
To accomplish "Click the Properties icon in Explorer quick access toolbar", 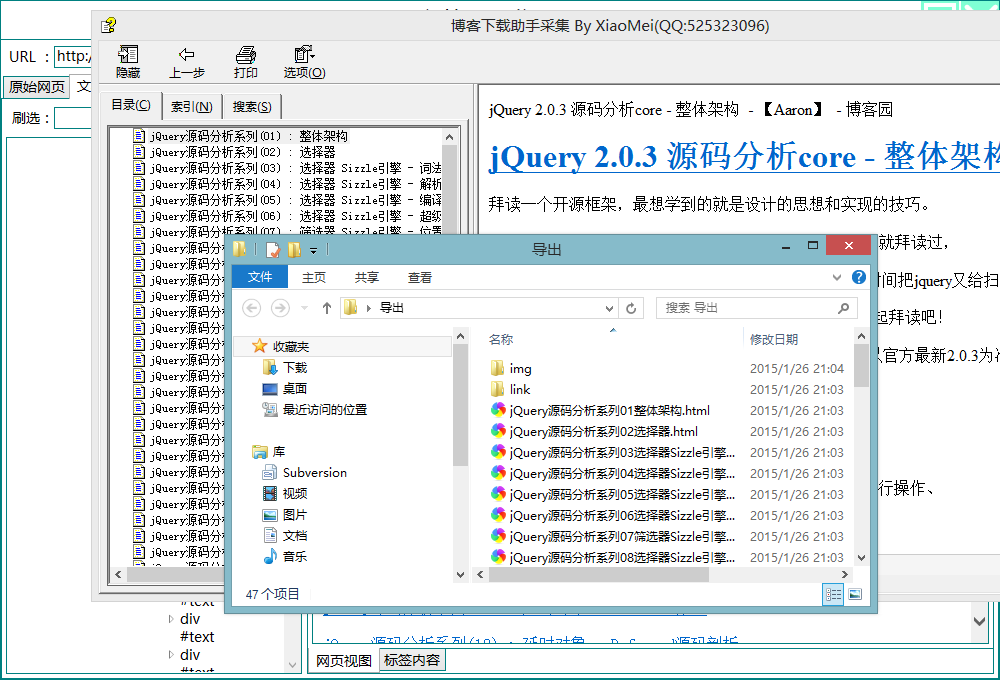I will click(272, 249).
